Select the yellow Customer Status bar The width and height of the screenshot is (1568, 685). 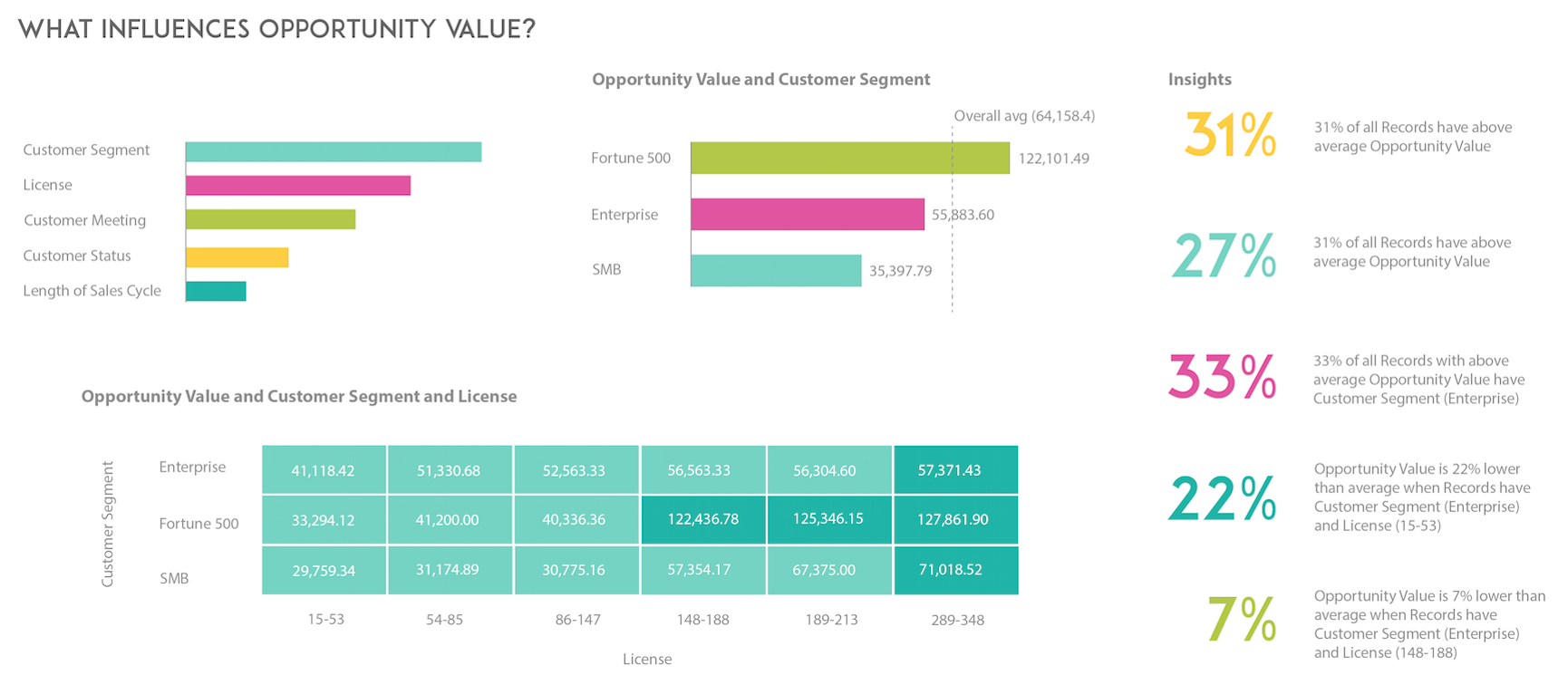[237, 257]
